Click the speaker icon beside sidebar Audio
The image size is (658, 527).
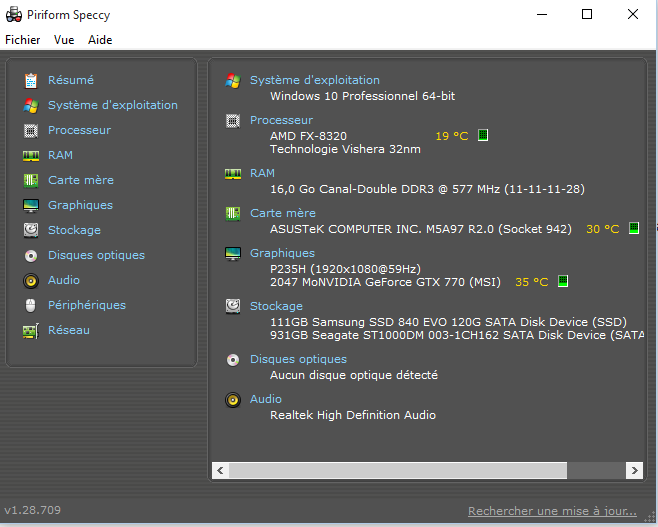pyautogui.click(x=31, y=280)
